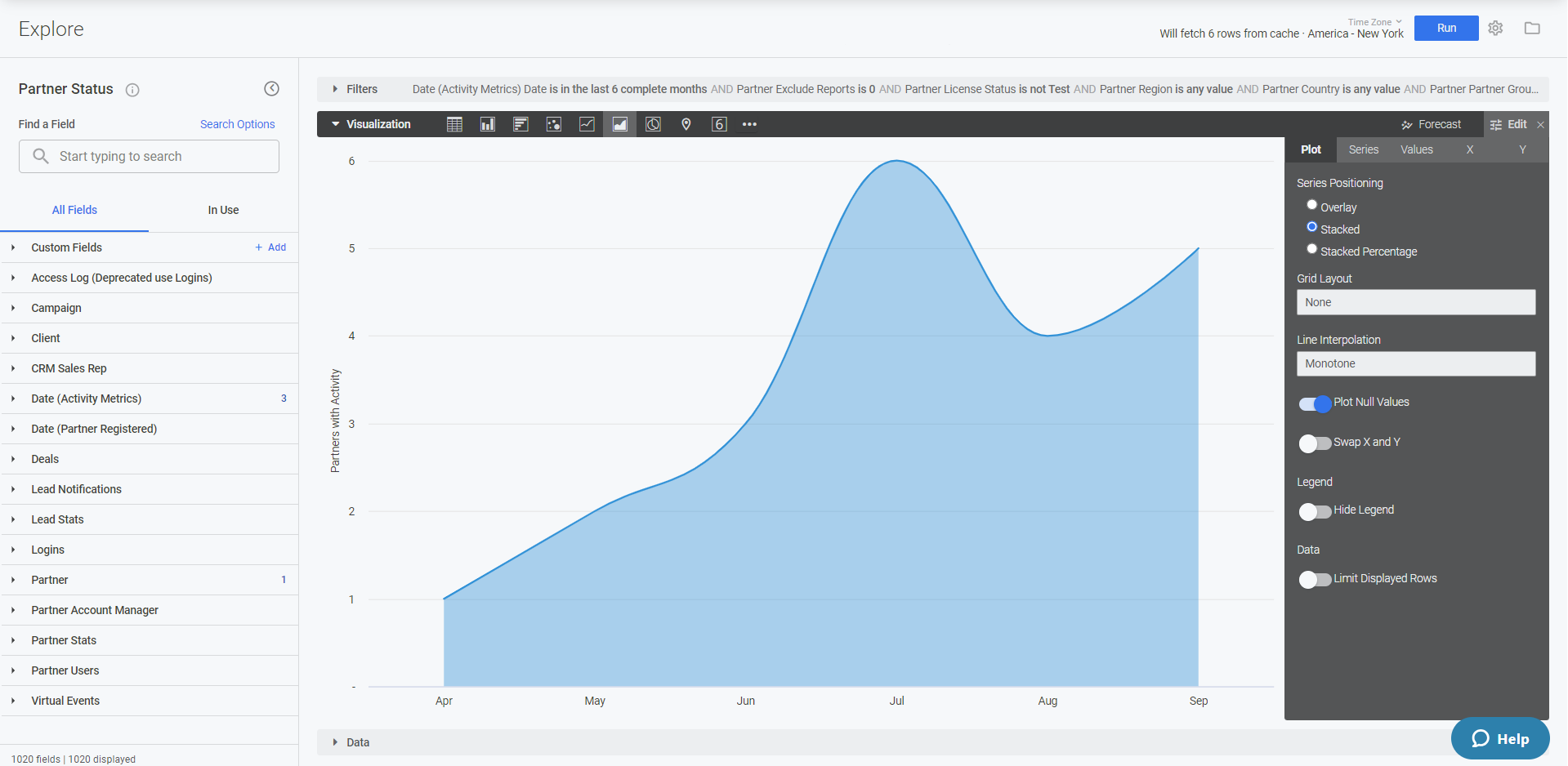This screenshot has width=1568, height=766.
Task: Select the table visualization icon
Action: (x=454, y=124)
